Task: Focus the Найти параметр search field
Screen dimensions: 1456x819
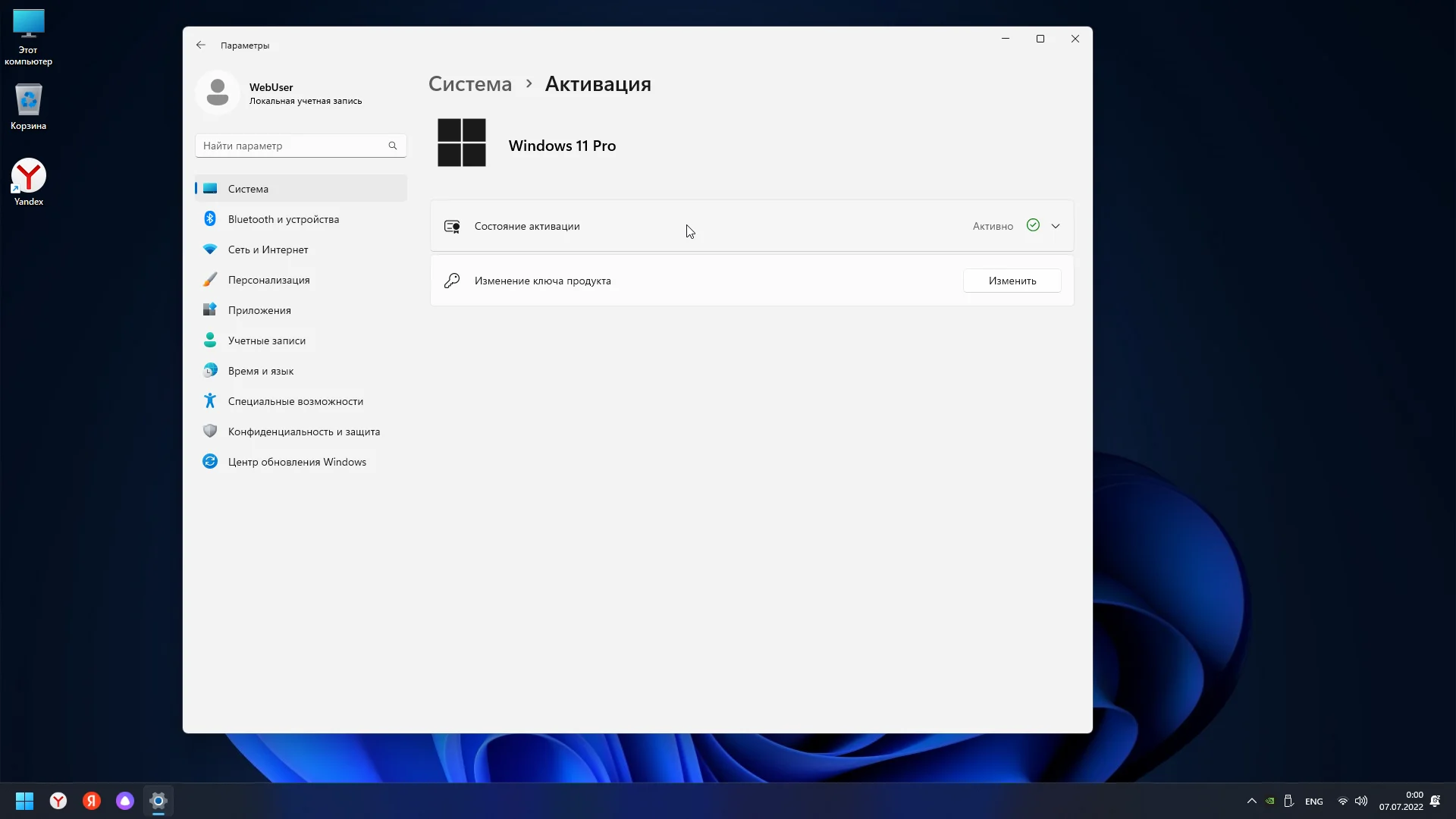Action: point(292,146)
